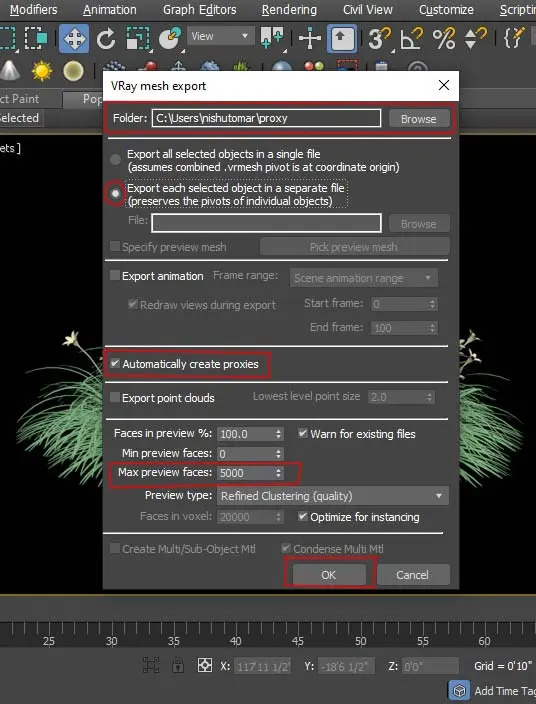Click the Z coordinate field in status bar
Image resolution: width=536 pixels, height=704 pixels.
430,666
